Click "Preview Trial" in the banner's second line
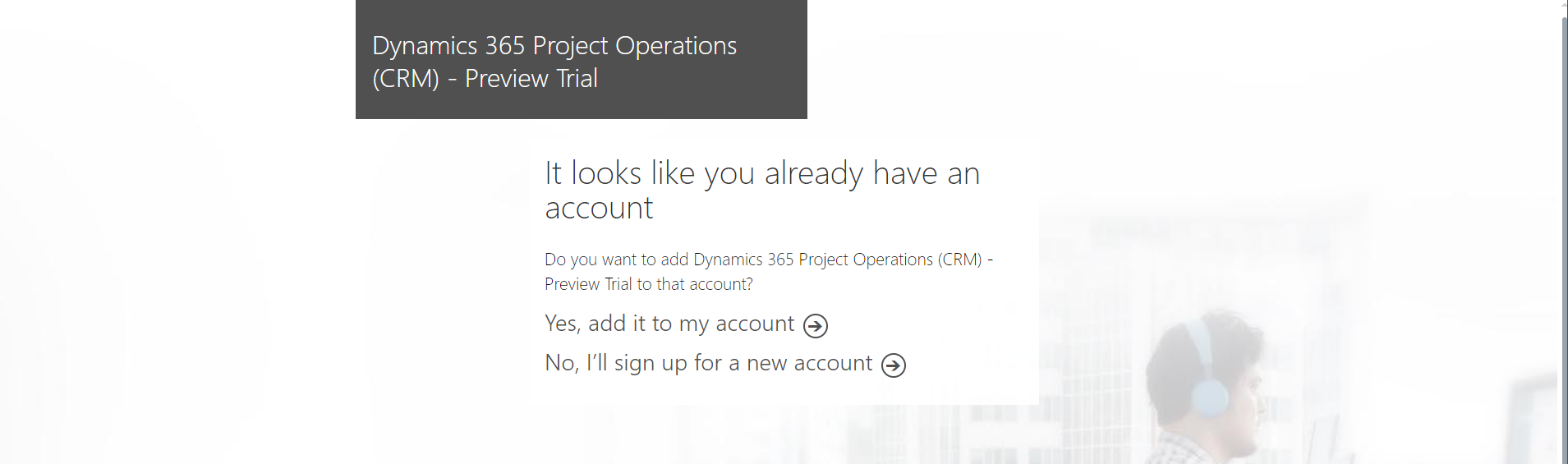Viewport: 1568px width, 464px height. 531,79
